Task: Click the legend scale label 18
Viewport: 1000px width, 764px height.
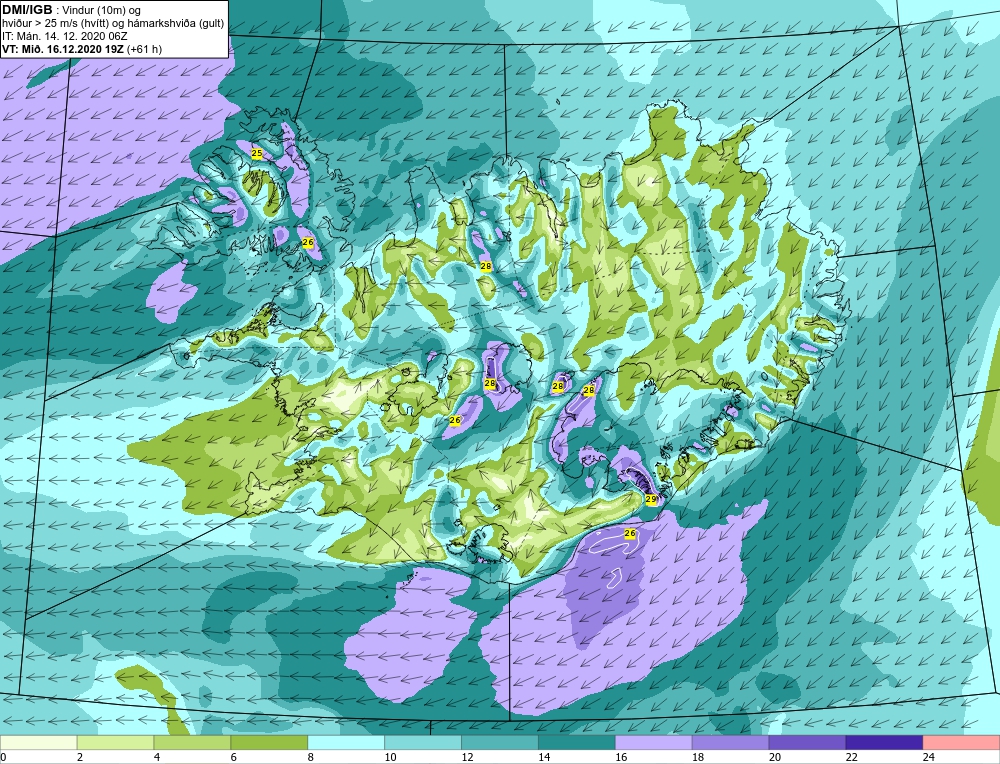Action: click(698, 758)
